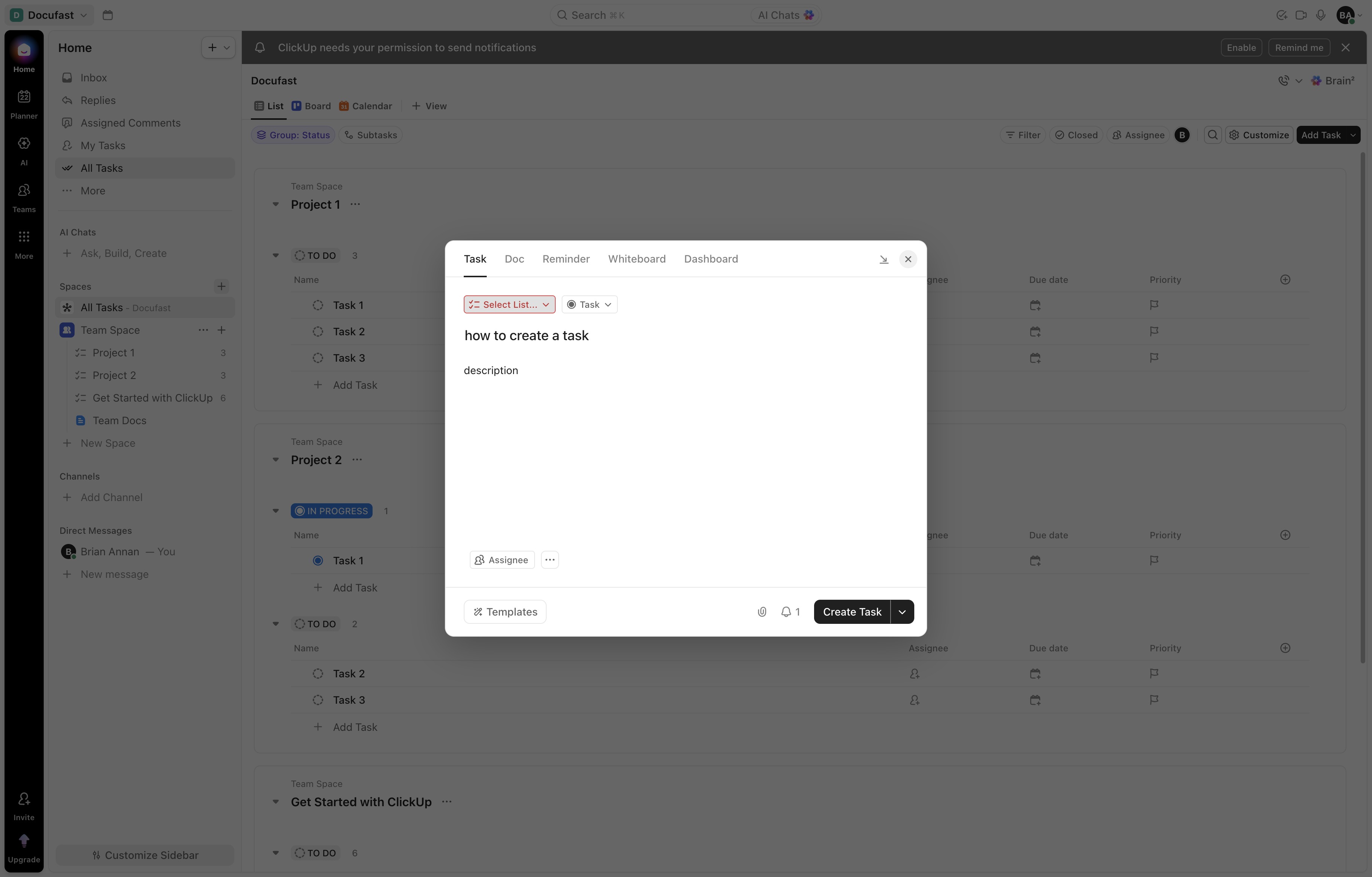
Task: Open the Home icon in left rail
Action: tap(24, 50)
